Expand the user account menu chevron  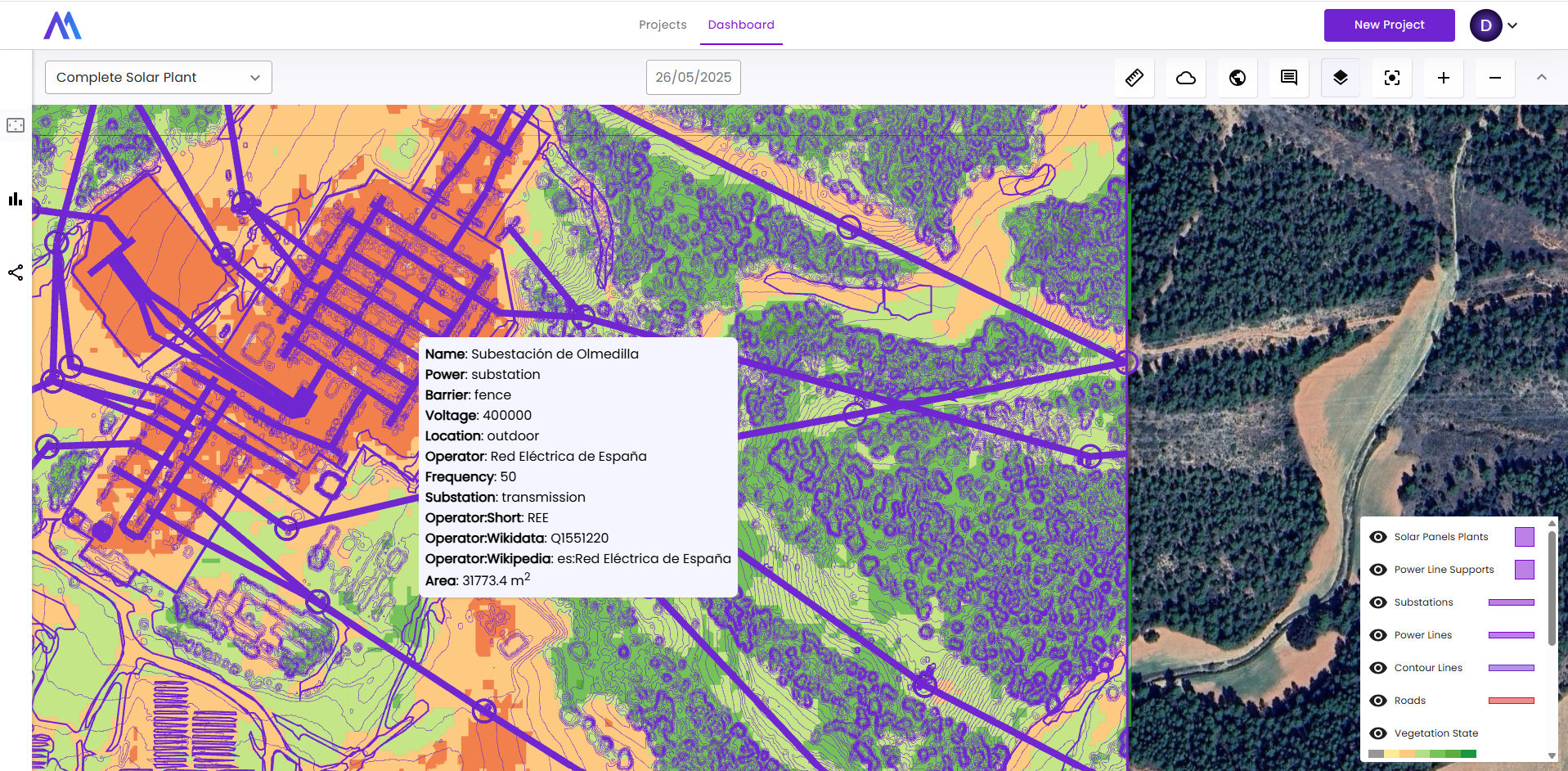click(1512, 25)
